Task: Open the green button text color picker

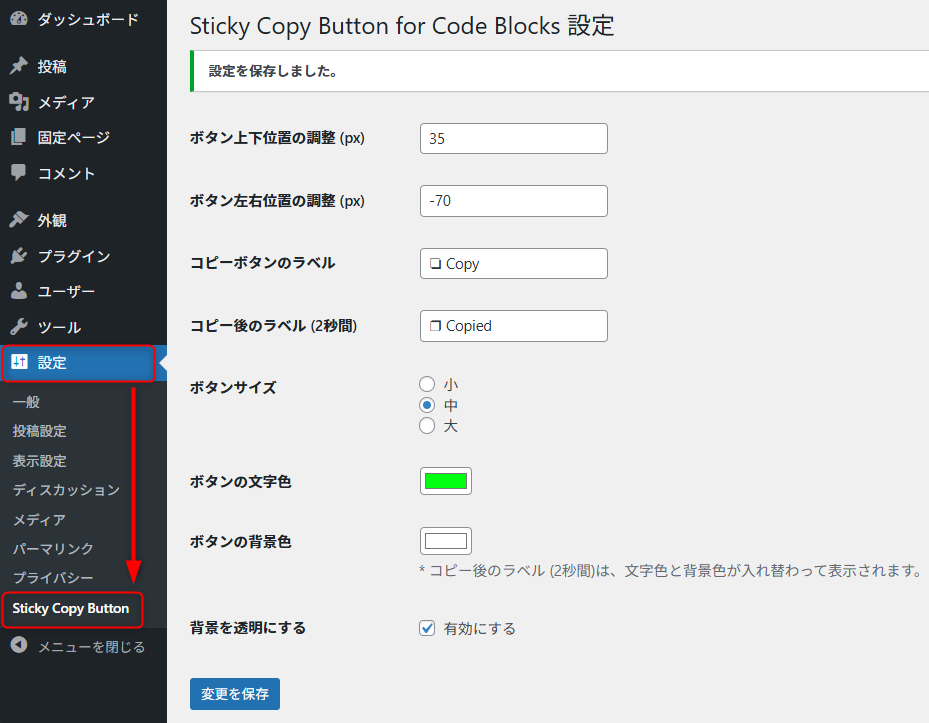Action: pyautogui.click(x=446, y=481)
